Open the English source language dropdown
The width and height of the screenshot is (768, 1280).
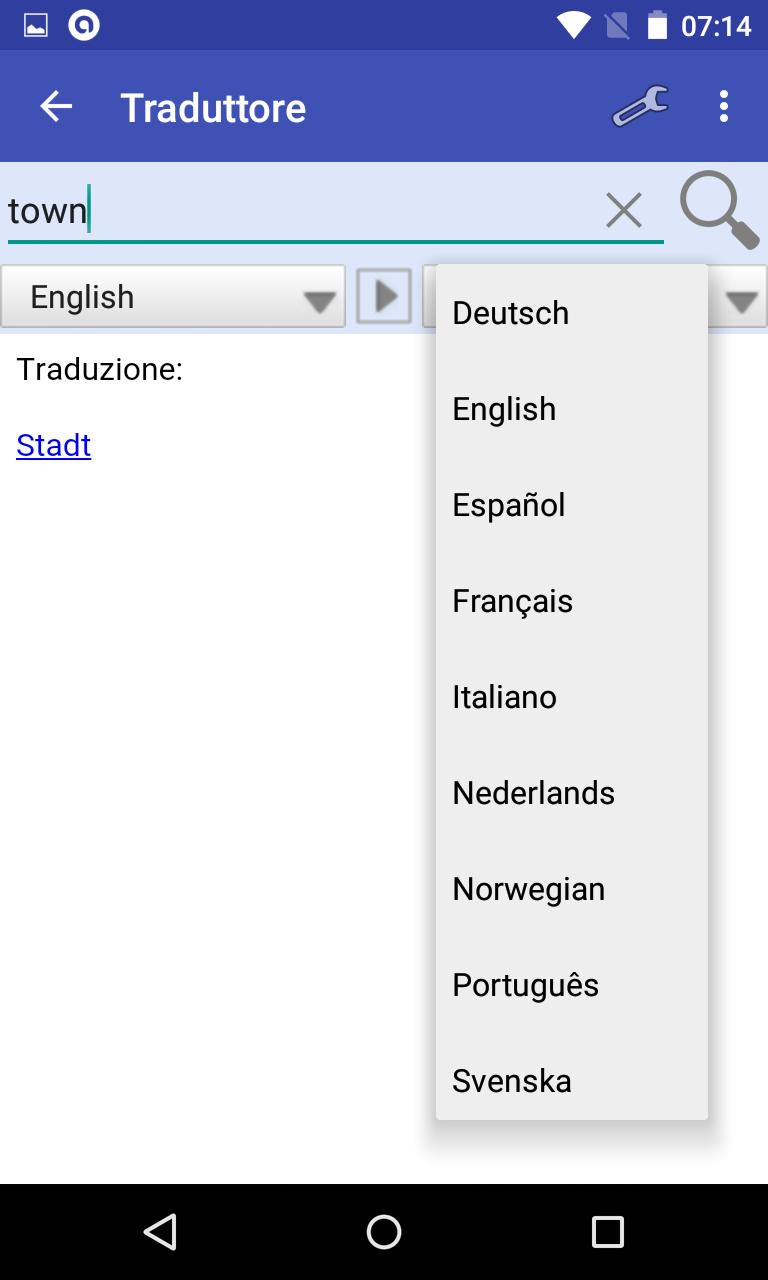click(173, 296)
